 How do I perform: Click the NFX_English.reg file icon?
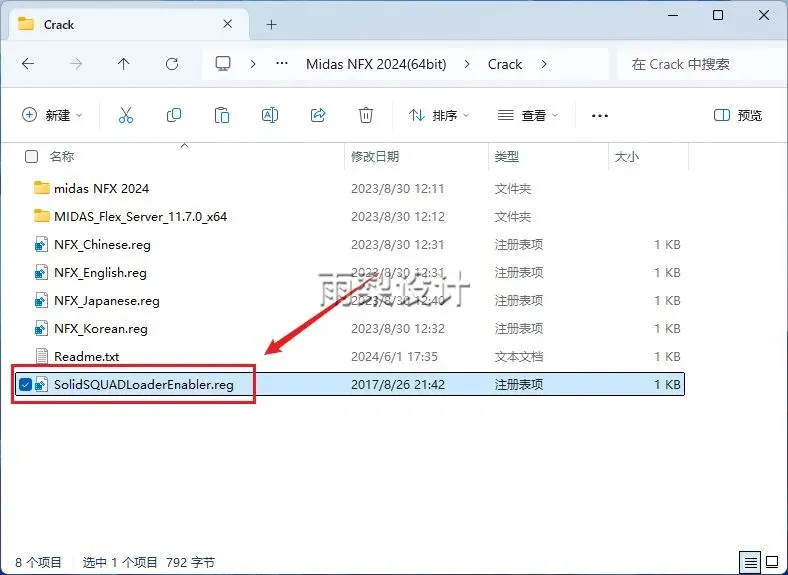pyautogui.click(x=41, y=272)
